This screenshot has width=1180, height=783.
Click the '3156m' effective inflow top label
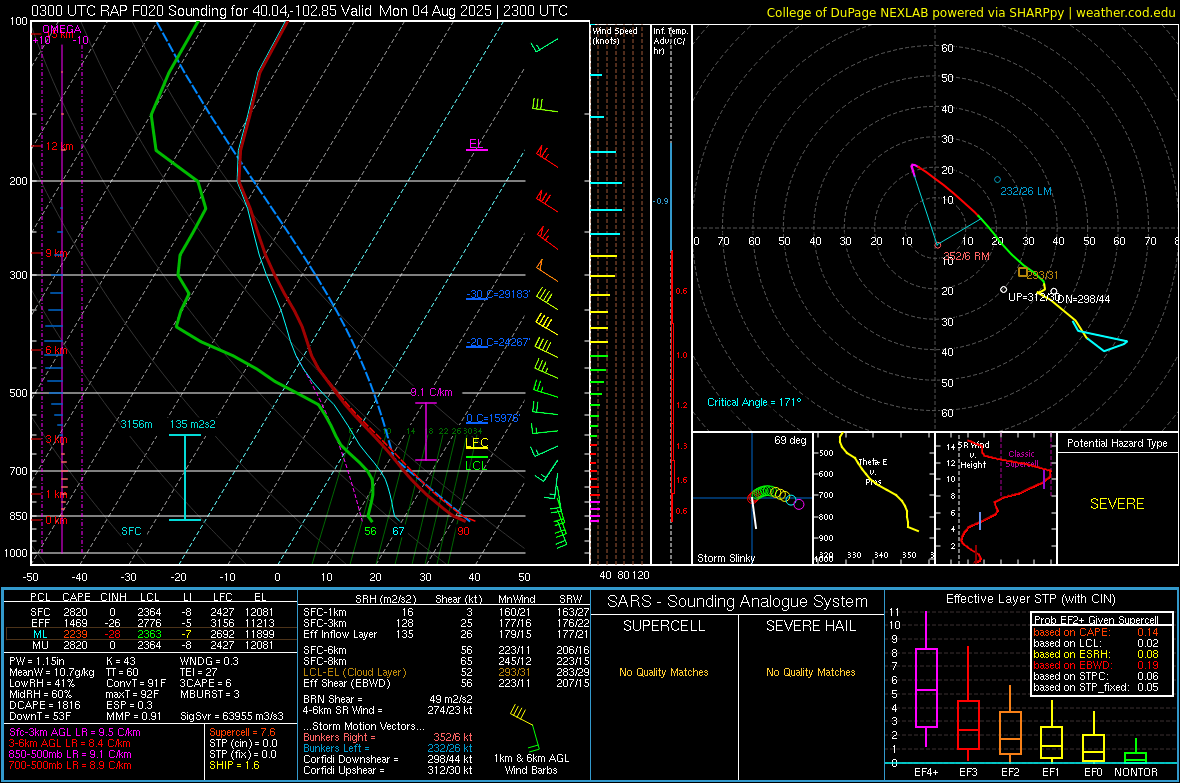pos(136,424)
